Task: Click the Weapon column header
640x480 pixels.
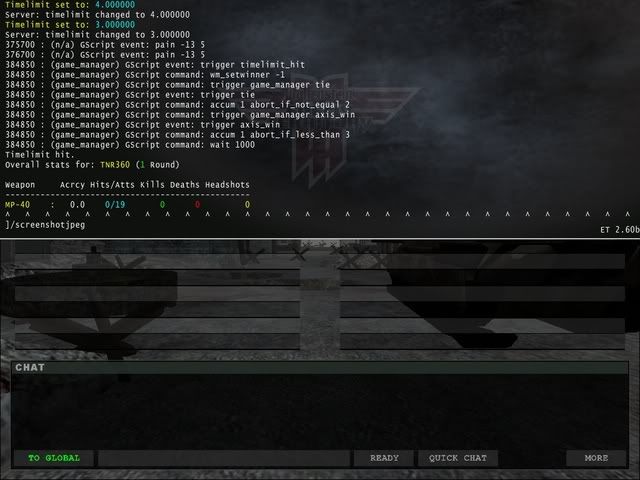Action: pos(20,185)
